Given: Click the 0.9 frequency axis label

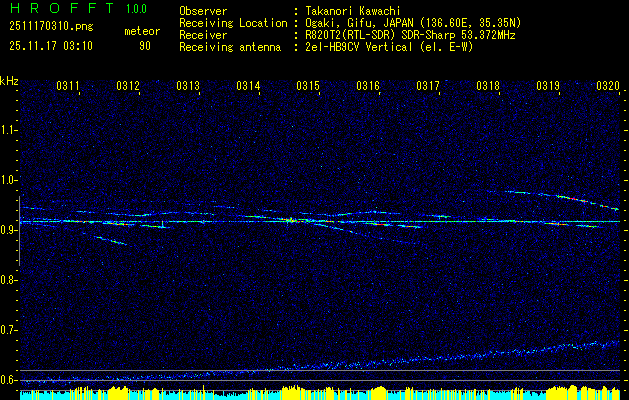Looking at the screenshot, I should click(7, 230).
